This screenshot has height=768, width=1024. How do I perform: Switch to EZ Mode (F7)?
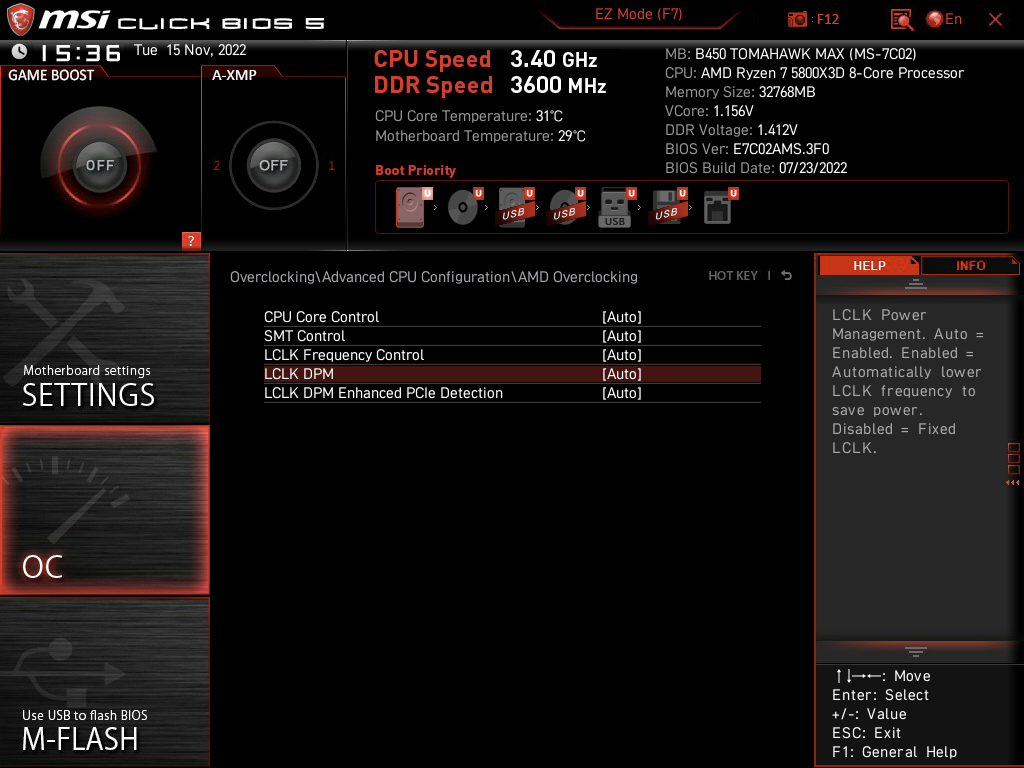coord(638,14)
